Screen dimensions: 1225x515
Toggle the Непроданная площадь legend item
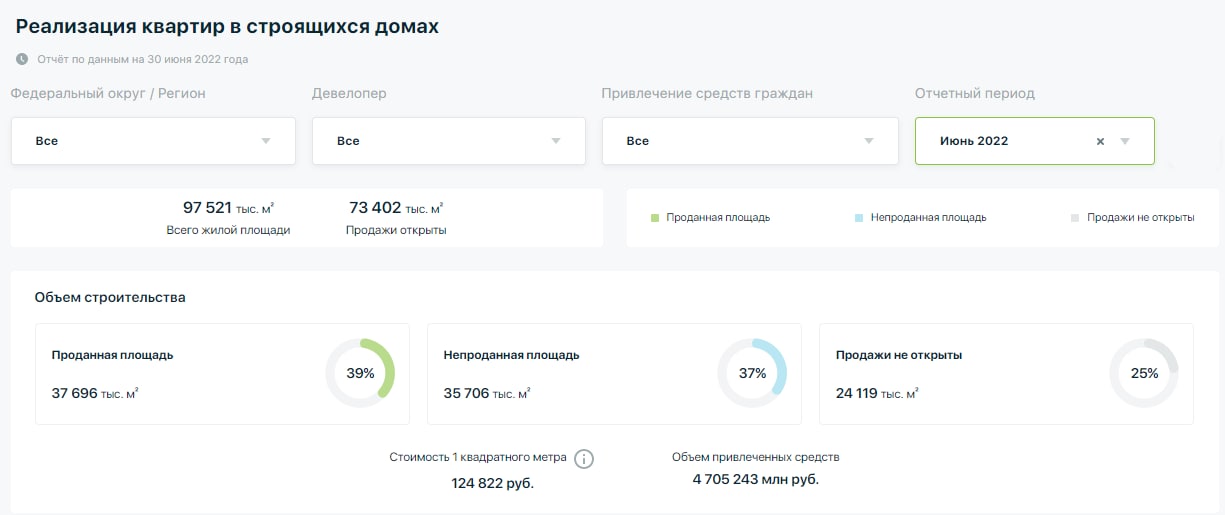click(927, 217)
